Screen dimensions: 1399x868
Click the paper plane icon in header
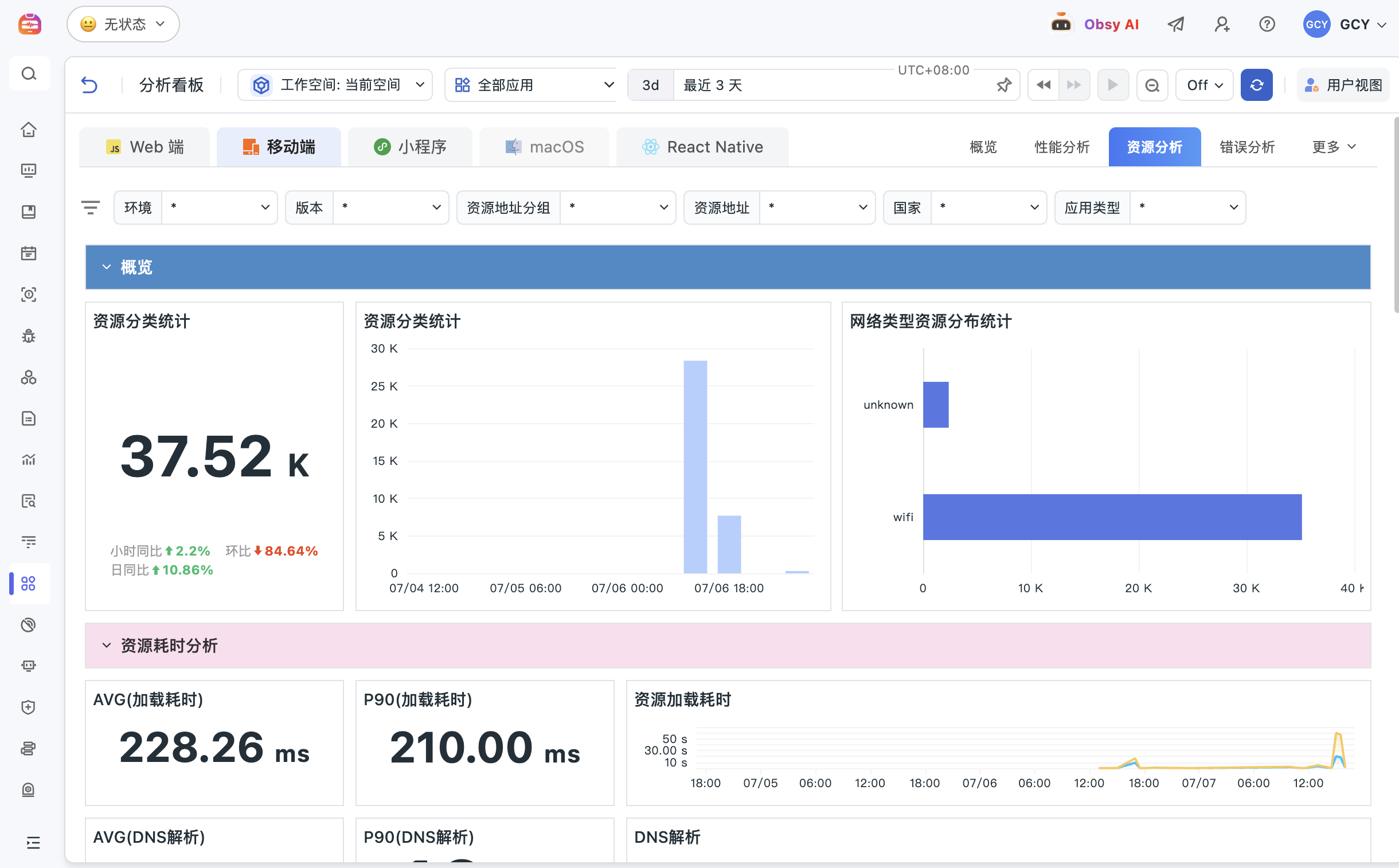(1176, 24)
